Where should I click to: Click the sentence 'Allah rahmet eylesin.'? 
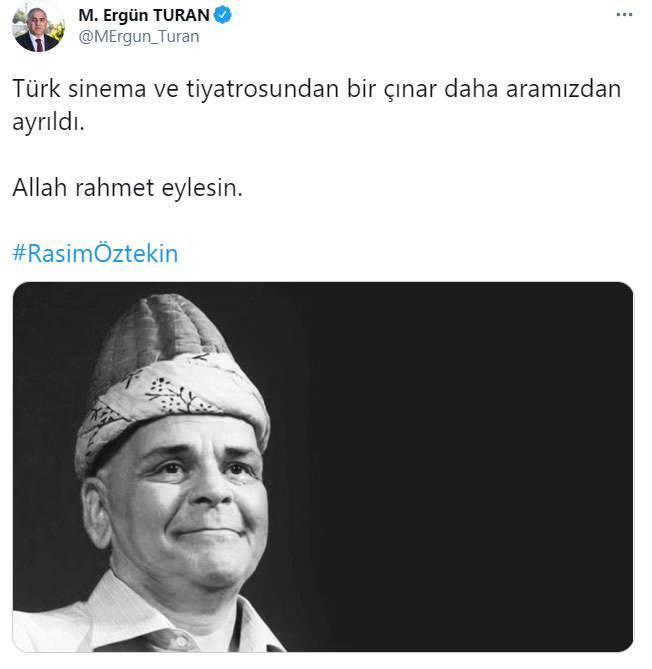click(x=128, y=188)
